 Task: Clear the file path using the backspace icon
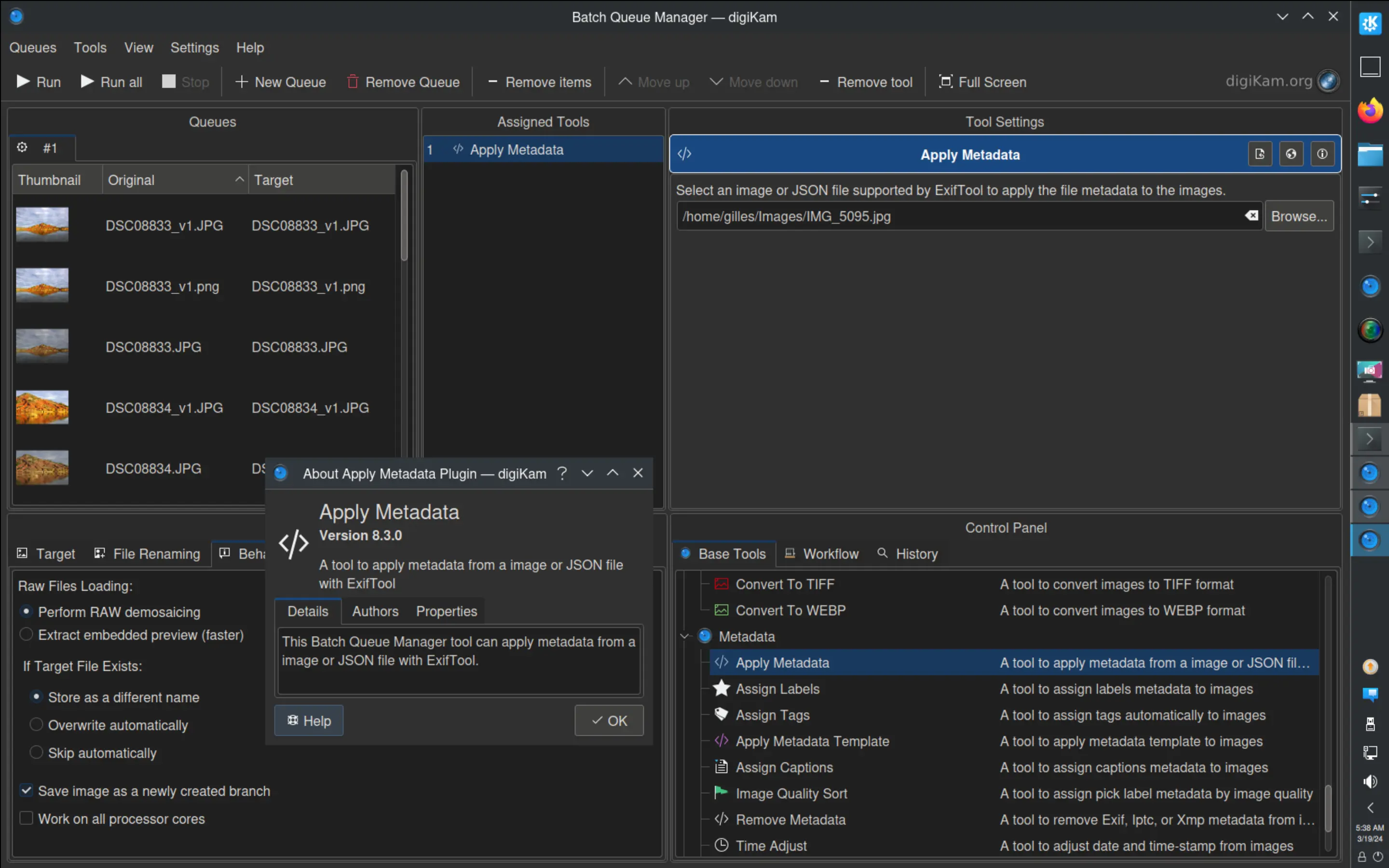click(x=1251, y=216)
